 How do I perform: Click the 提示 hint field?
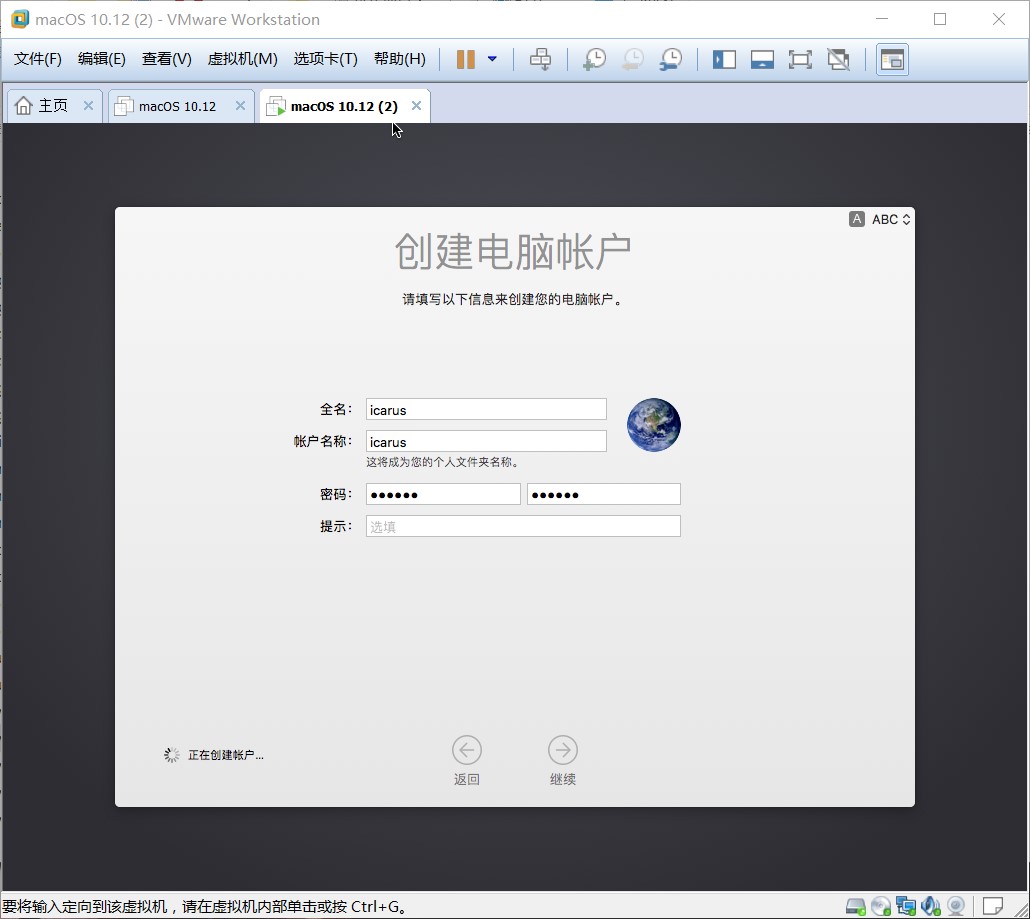[523, 526]
